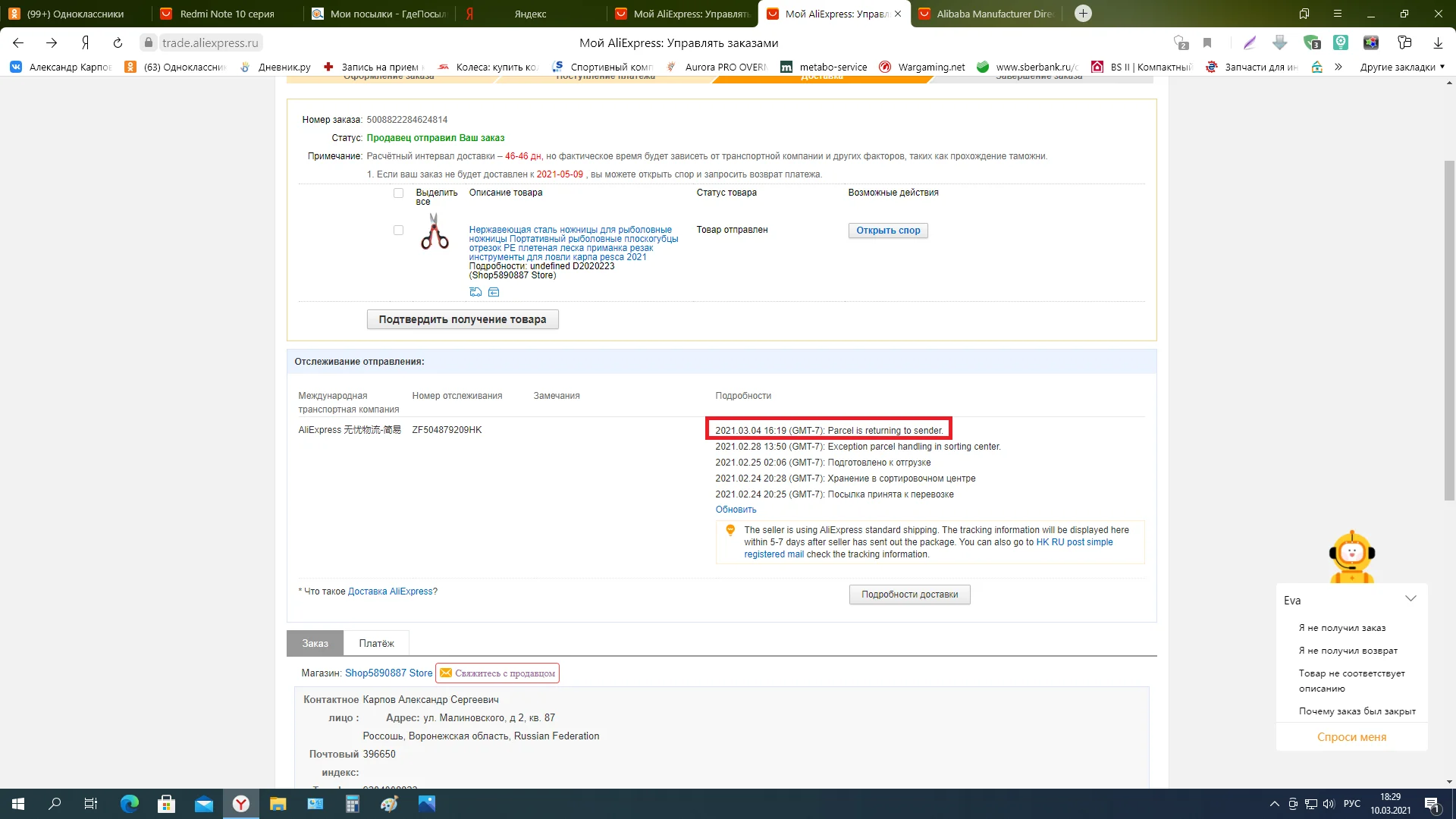Switch to 'Redmi Note 10 серия' browser tab
1456x819 pixels.
tap(227, 14)
